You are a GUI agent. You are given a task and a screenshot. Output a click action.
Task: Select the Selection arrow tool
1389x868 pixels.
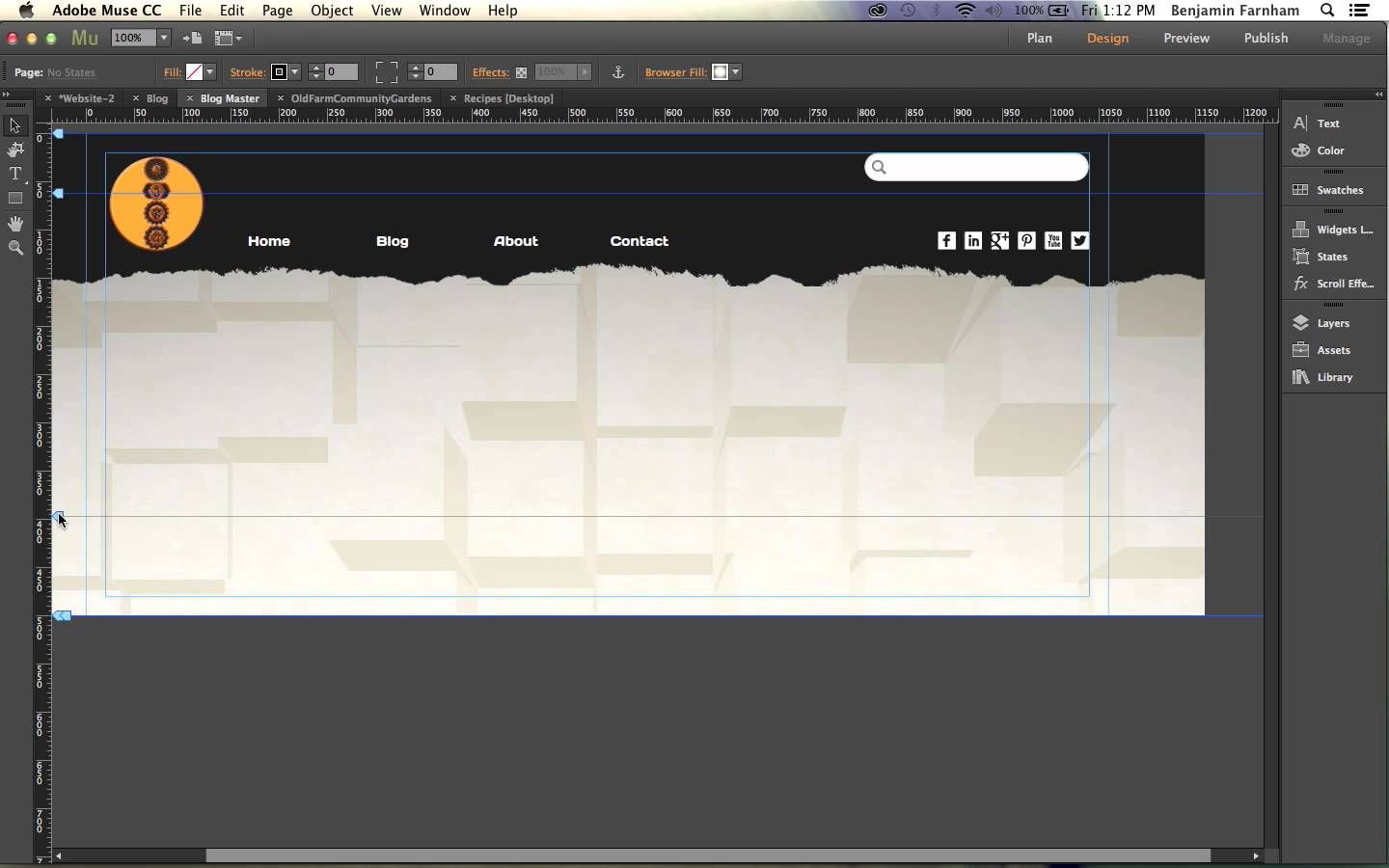pyautogui.click(x=15, y=126)
